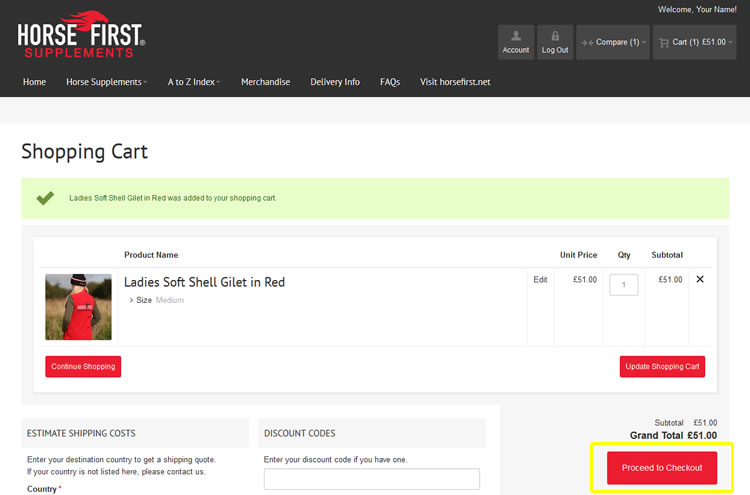Remove the gilet with the X icon
The width and height of the screenshot is (750, 495).
[x=700, y=279]
